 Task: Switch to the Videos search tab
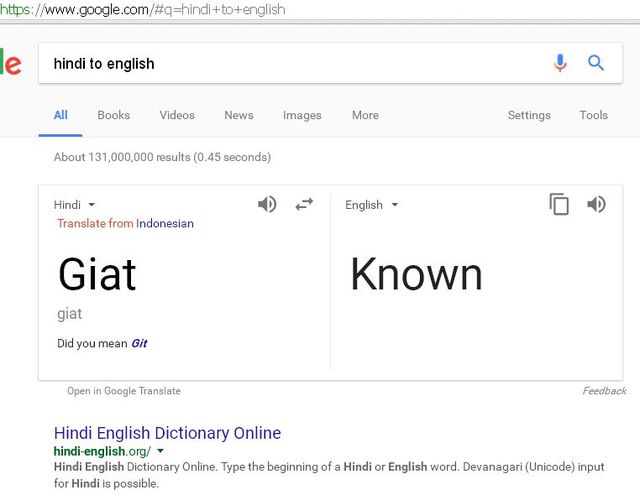pos(177,115)
